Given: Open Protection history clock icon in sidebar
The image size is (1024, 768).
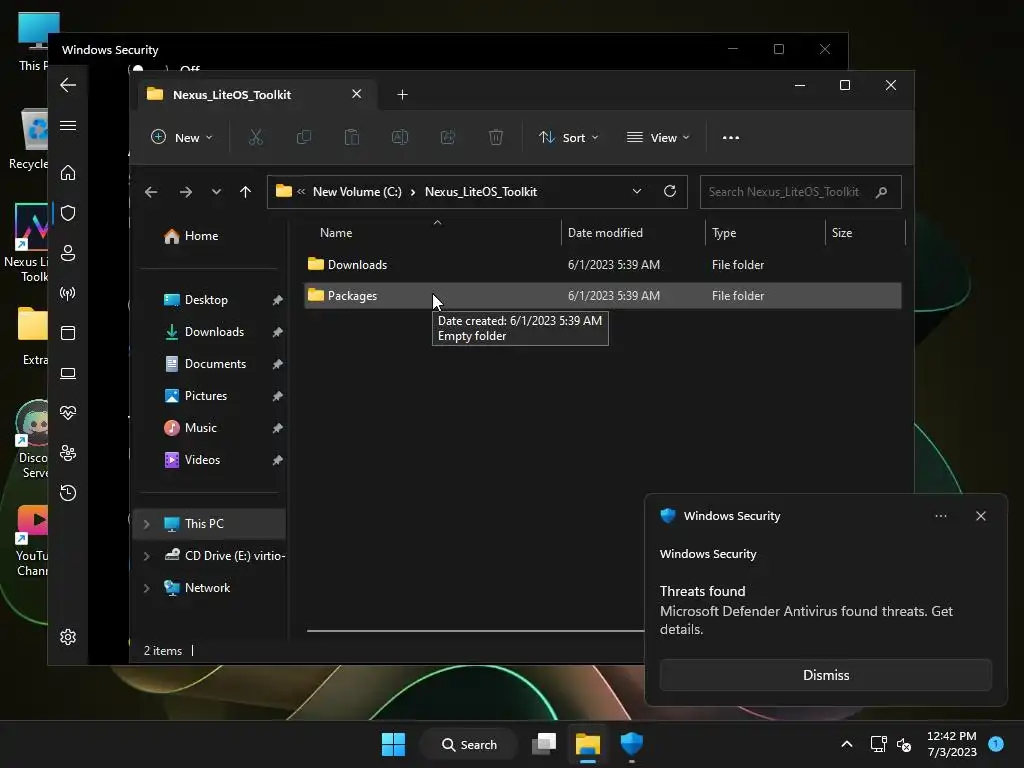Looking at the screenshot, I should [68, 492].
